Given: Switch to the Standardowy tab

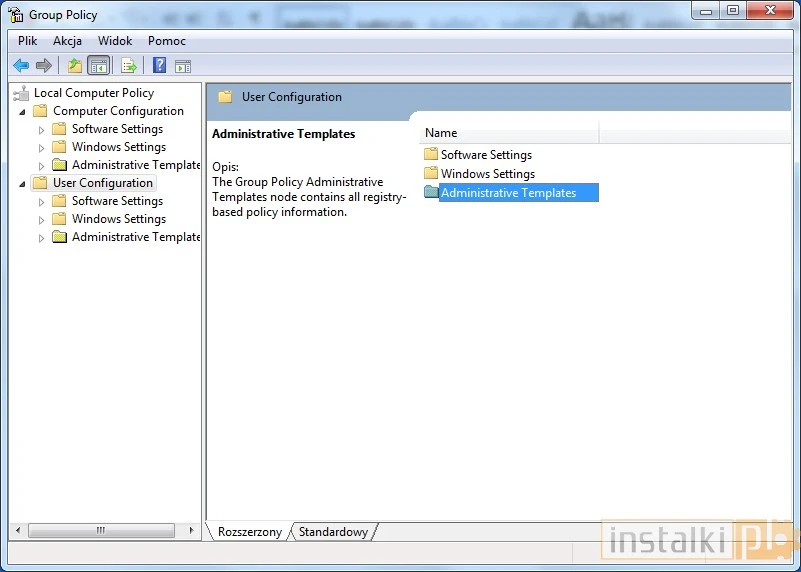Looking at the screenshot, I should pos(333,532).
